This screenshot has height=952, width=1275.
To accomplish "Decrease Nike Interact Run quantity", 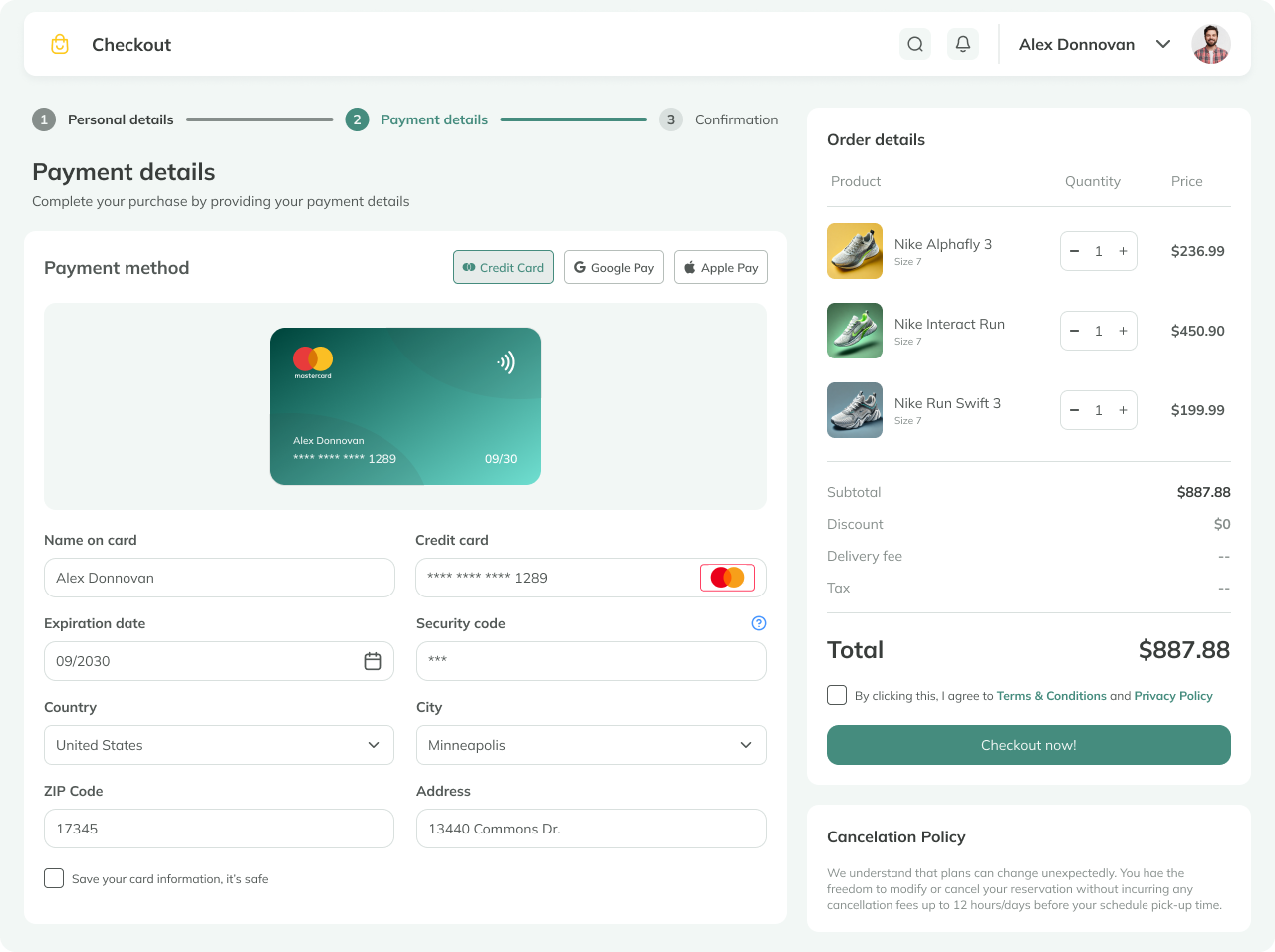I will pos(1075,331).
